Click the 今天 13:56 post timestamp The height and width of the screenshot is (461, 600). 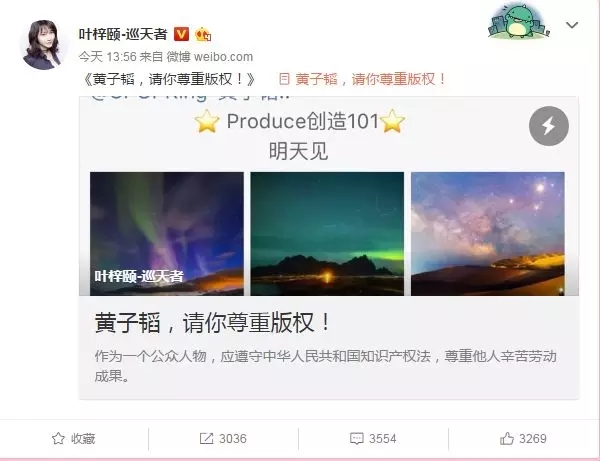coord(108,57)
